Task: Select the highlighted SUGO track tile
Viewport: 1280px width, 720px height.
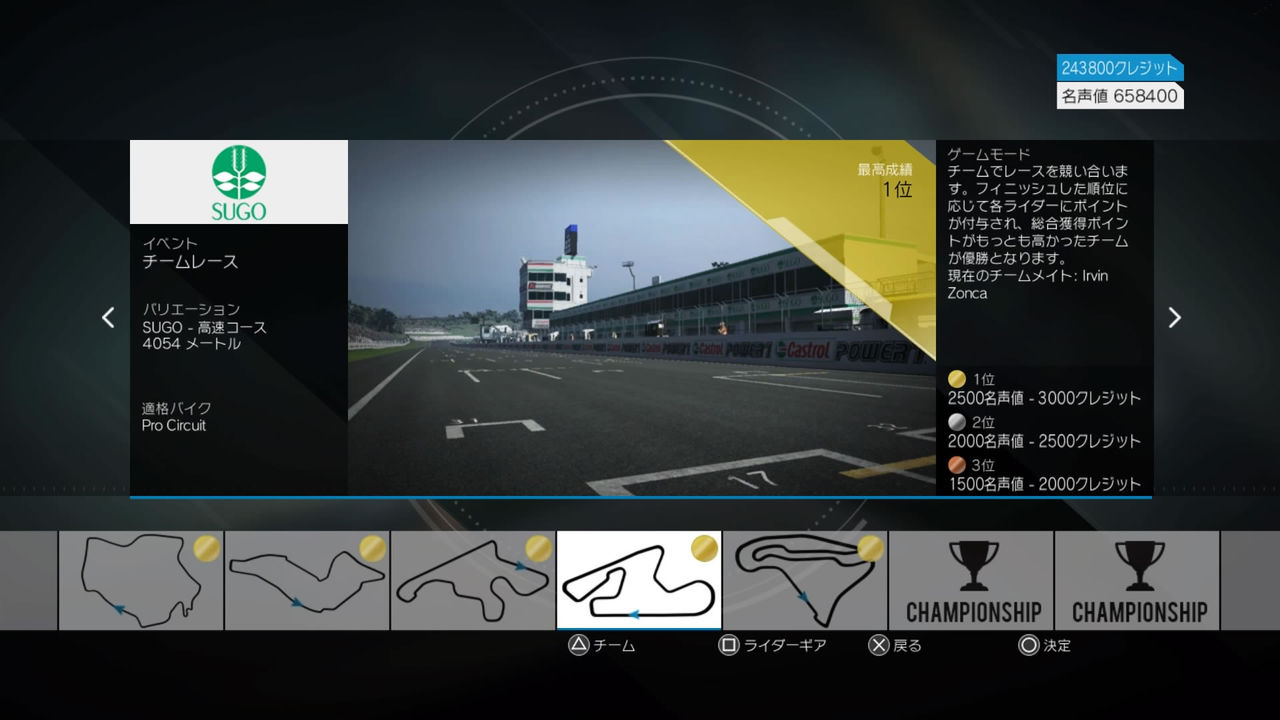Action: [x=639, y=580]
